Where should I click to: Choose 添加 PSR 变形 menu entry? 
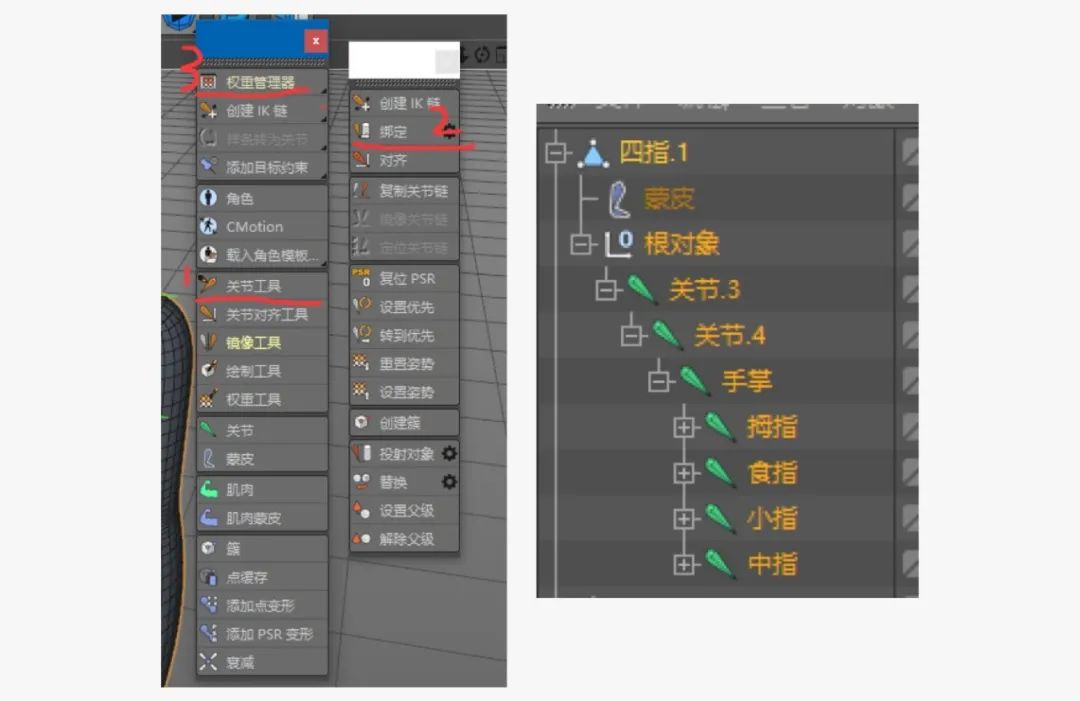click(x=268, y=634)
